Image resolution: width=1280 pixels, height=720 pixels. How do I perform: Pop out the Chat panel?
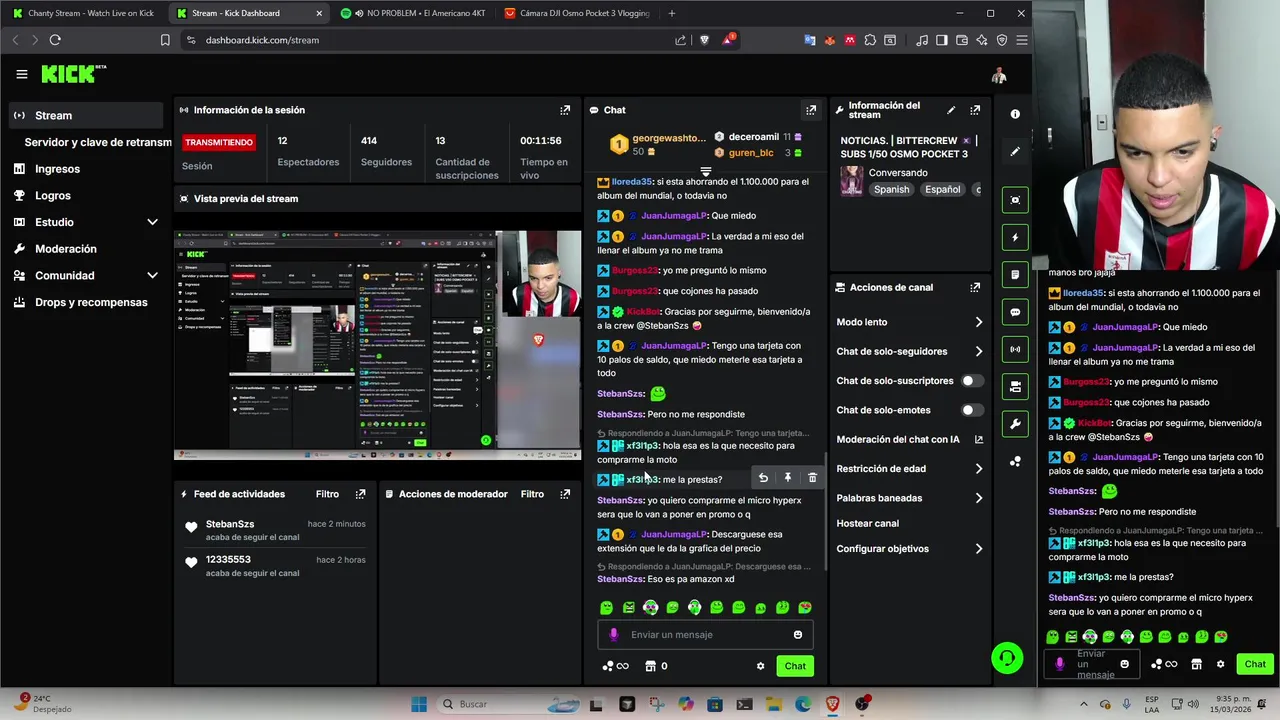(811, 110)
